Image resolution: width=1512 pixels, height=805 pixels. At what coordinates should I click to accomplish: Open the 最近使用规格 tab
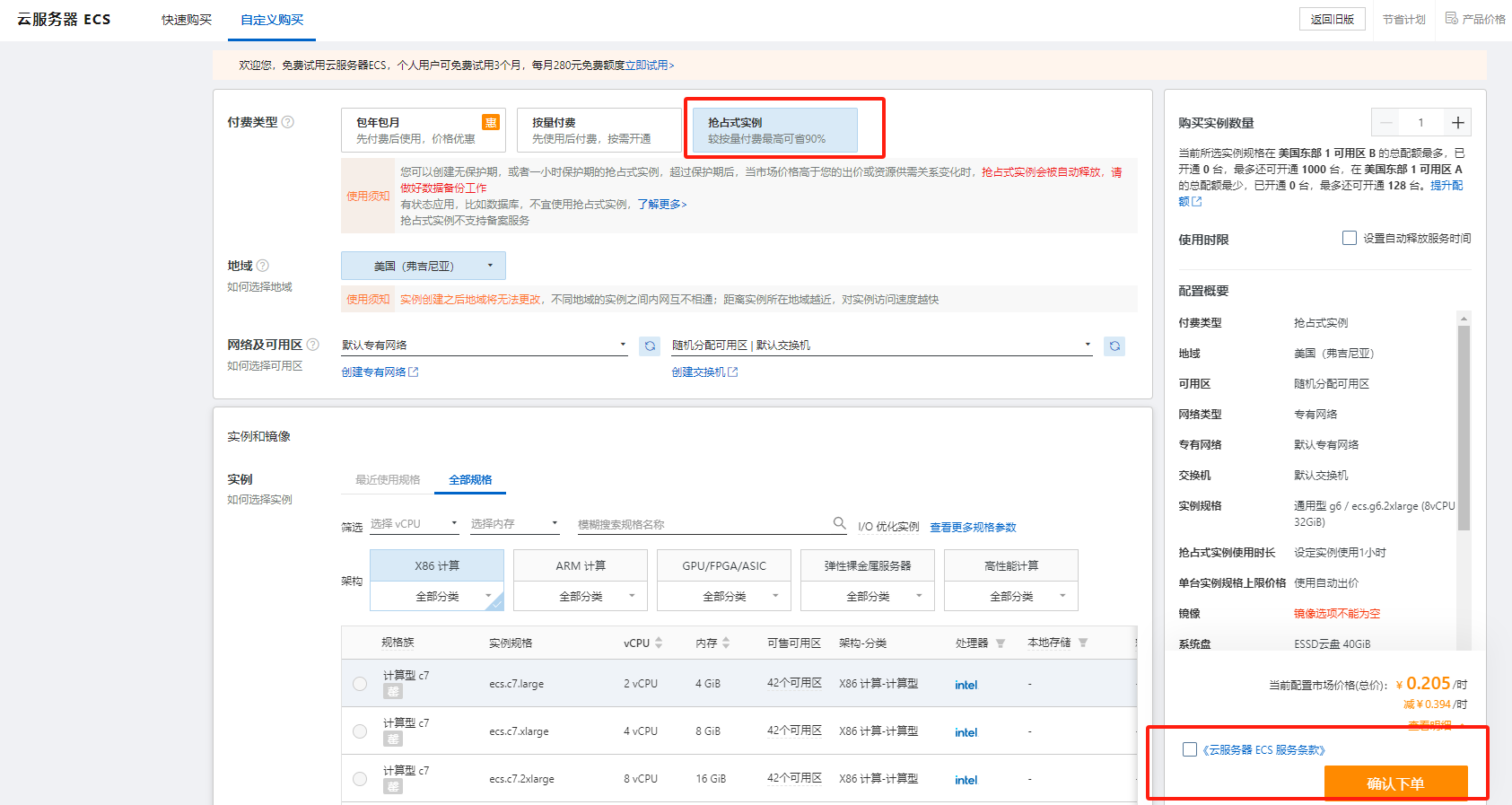[x=388, y=480]
